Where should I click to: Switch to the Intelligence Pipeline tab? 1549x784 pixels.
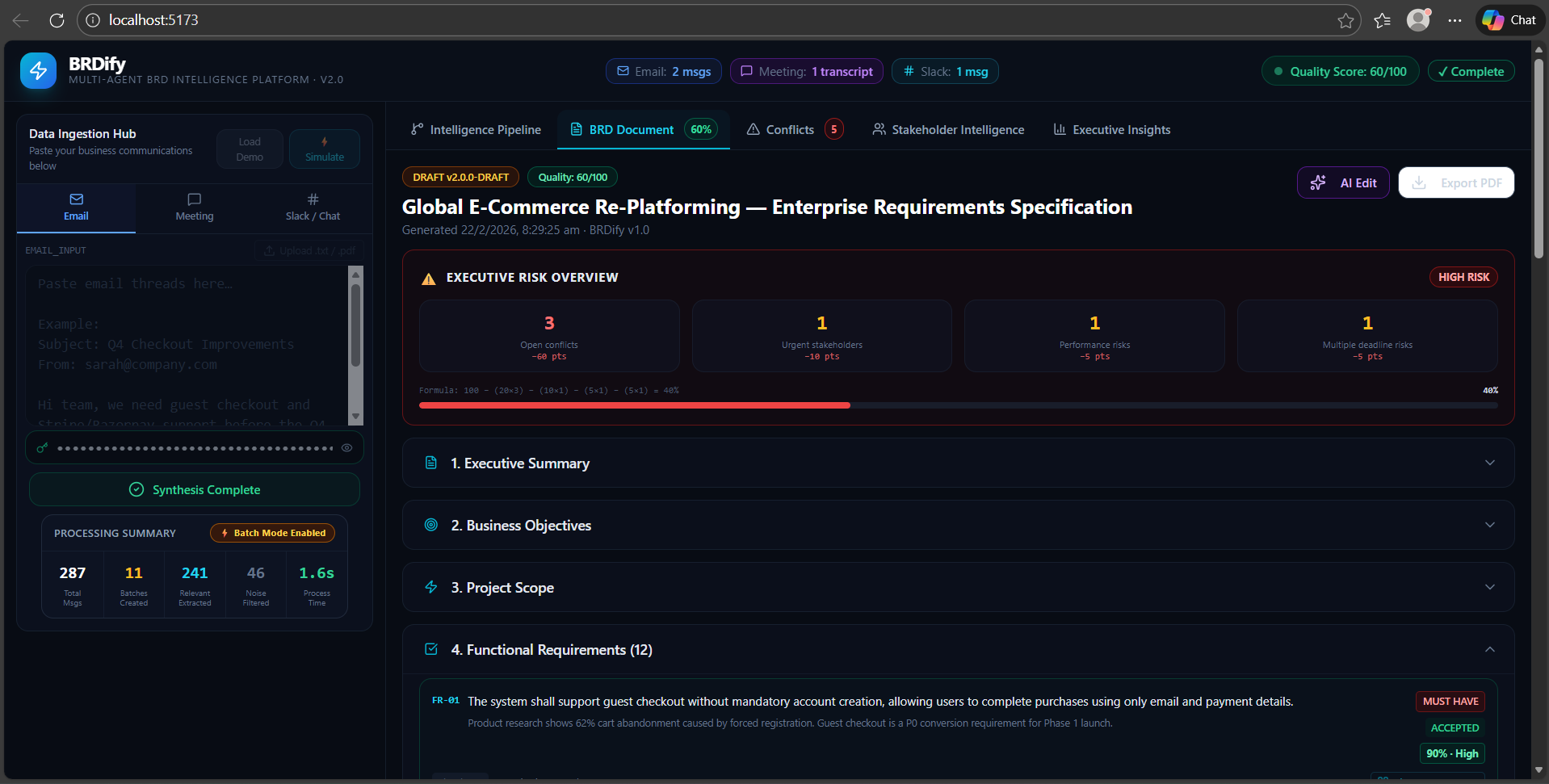476,129
